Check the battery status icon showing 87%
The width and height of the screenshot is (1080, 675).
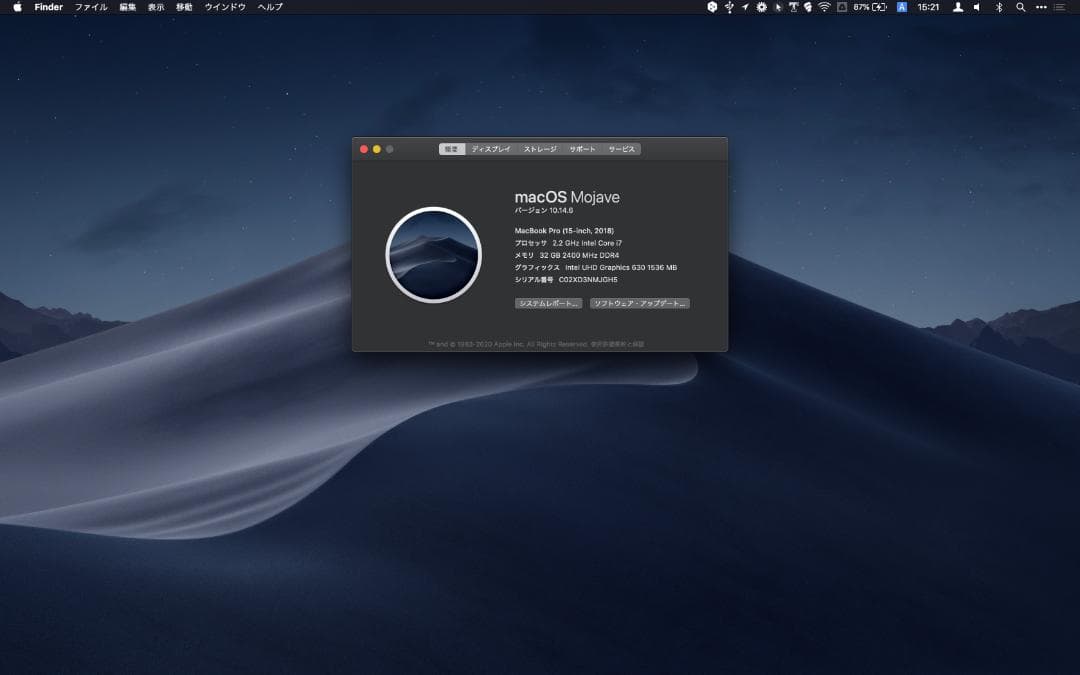point(866,7)
